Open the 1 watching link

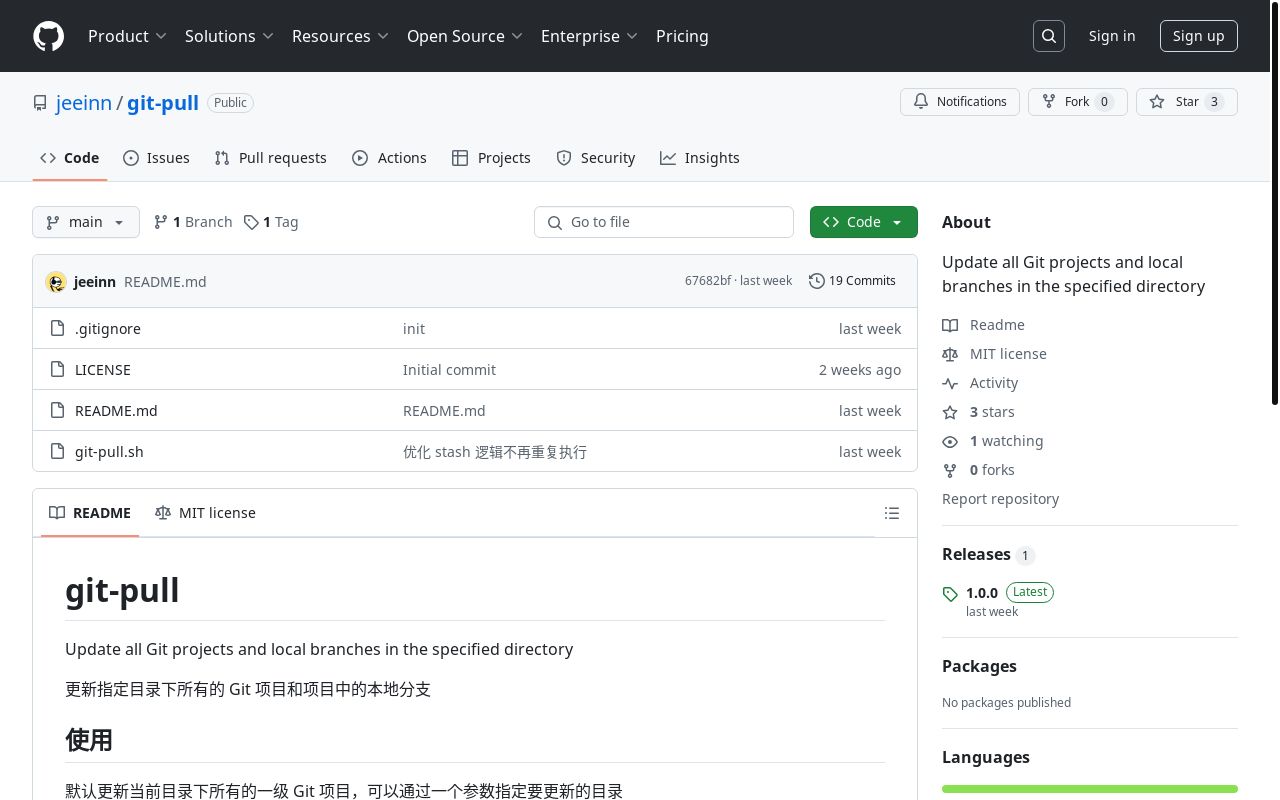[1005, 441]
